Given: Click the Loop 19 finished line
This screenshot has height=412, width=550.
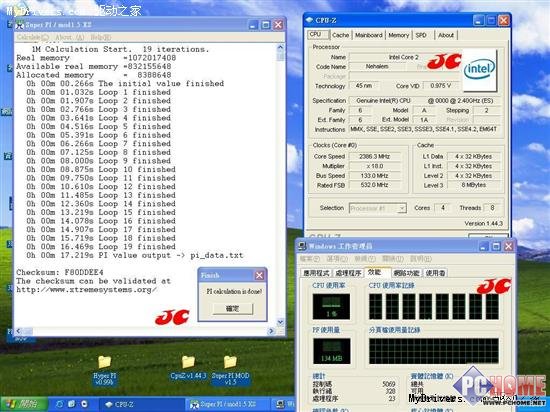Looking at the screenshot, I should tap(101, 247).
